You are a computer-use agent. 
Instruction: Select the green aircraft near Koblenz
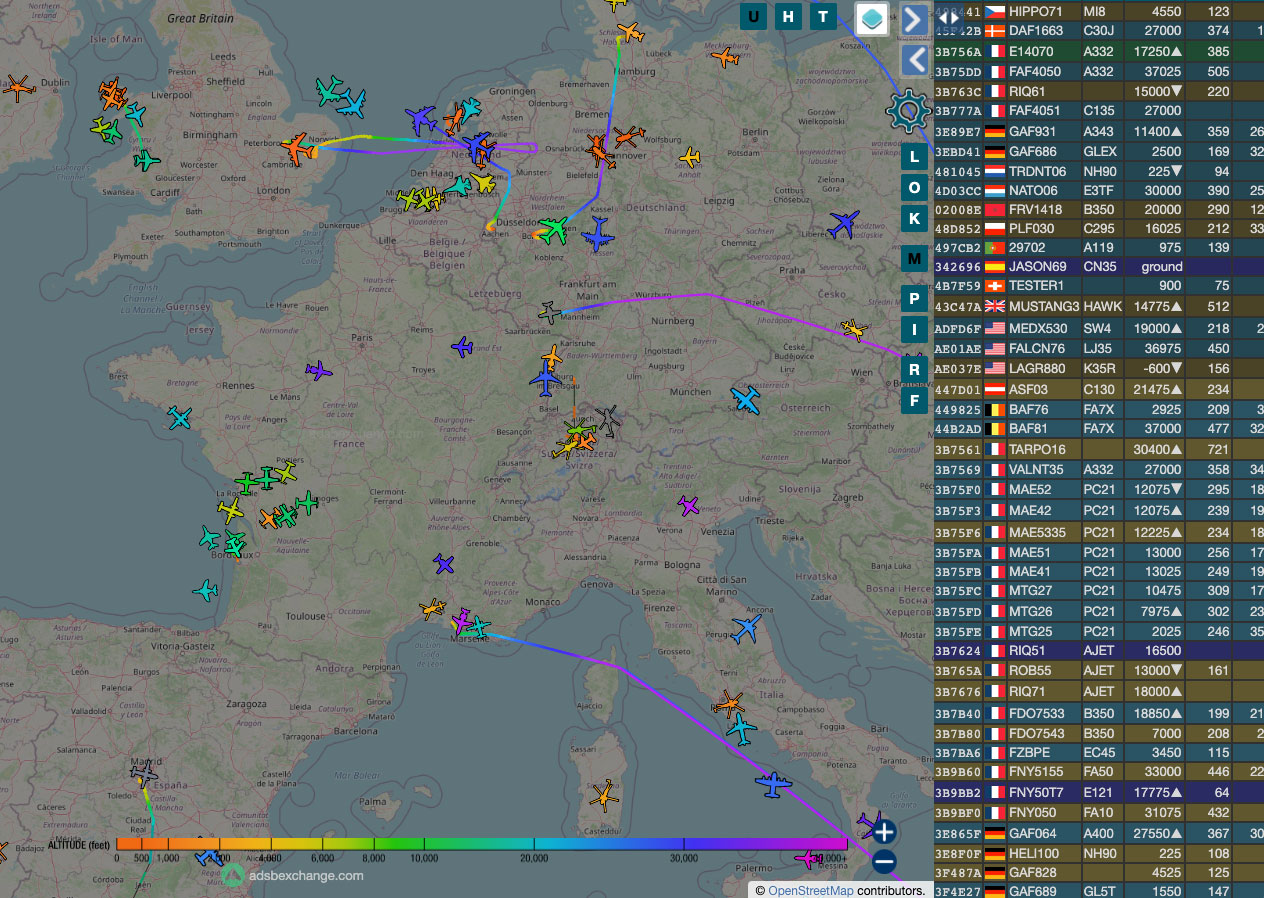(x=552, y=228)
